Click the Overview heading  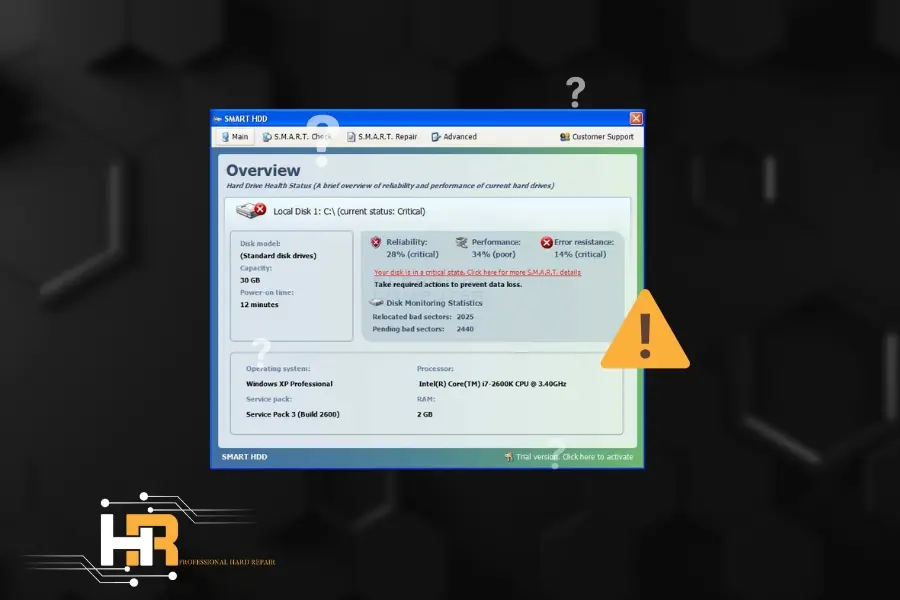click(263, 171)
